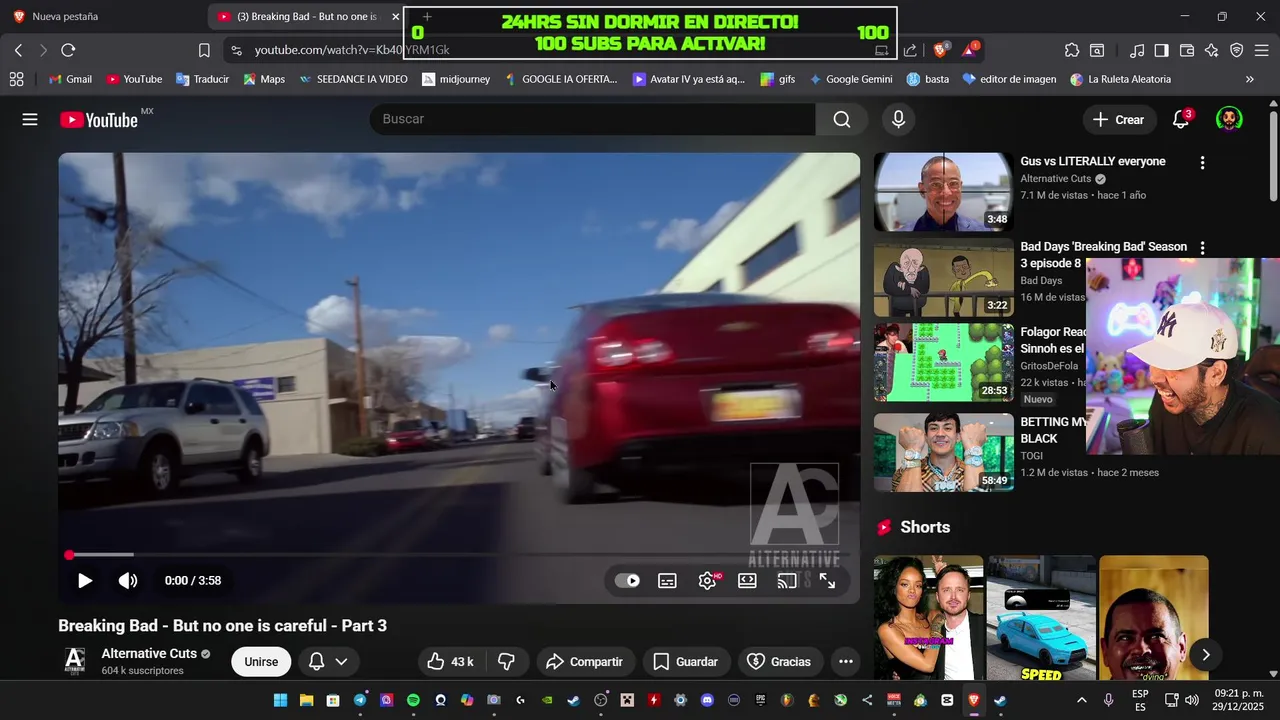The height and width of the screenshot is (720, 1280).
Task: Click the Crear create button
Action: pos(1119,119)
